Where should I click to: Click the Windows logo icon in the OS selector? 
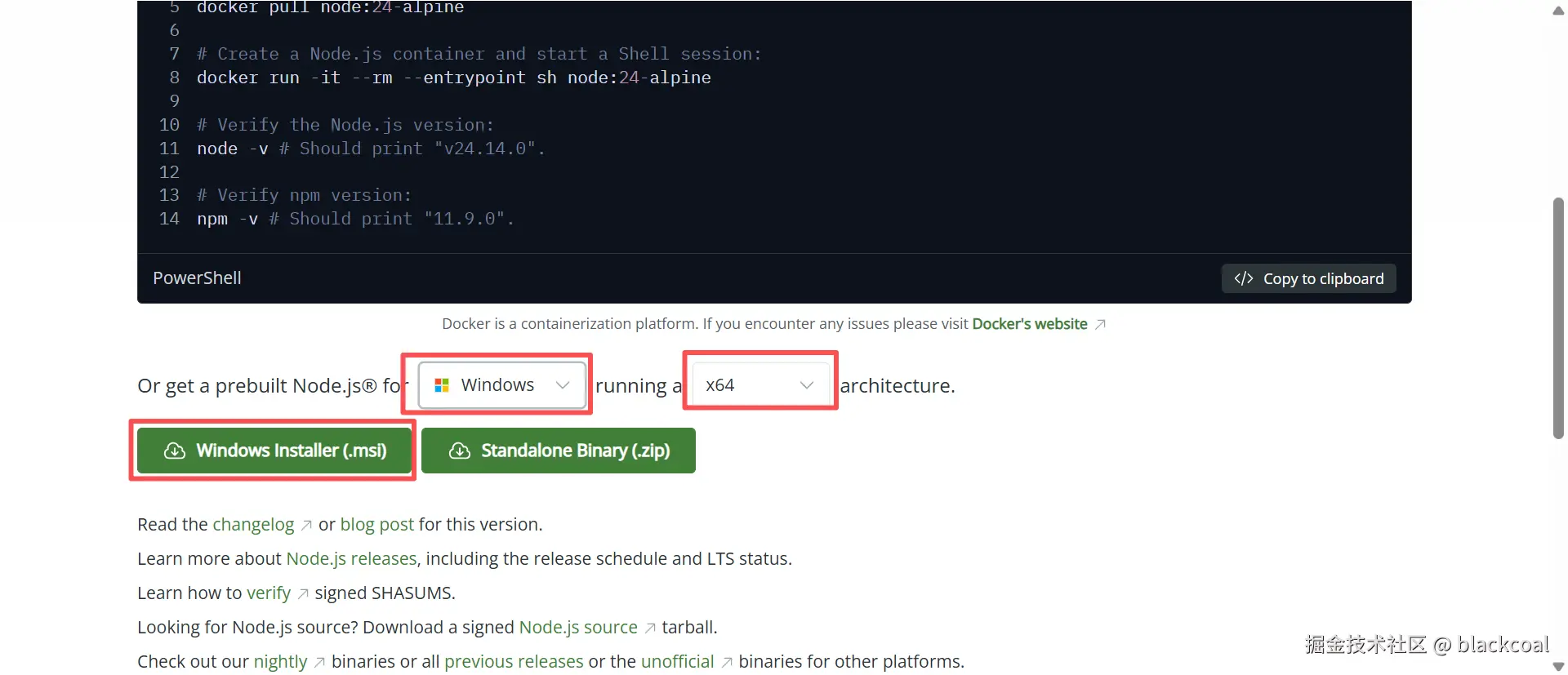pos(442,385)
